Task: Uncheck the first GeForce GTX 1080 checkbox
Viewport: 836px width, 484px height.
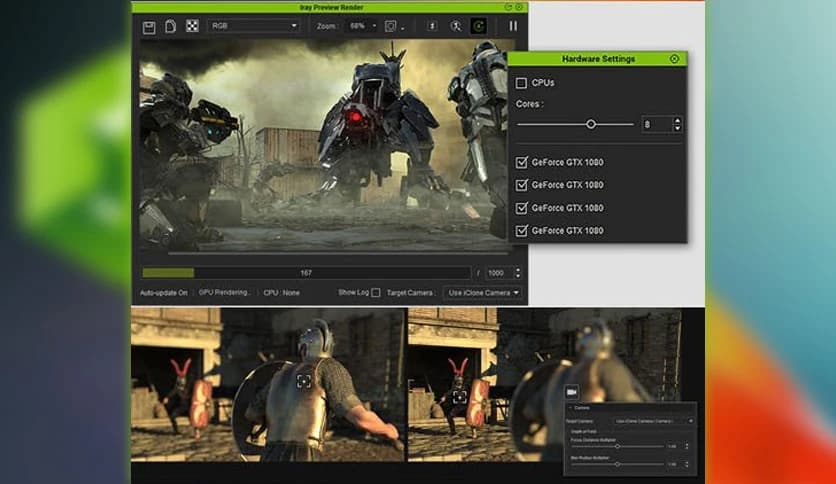Action: 521,162
